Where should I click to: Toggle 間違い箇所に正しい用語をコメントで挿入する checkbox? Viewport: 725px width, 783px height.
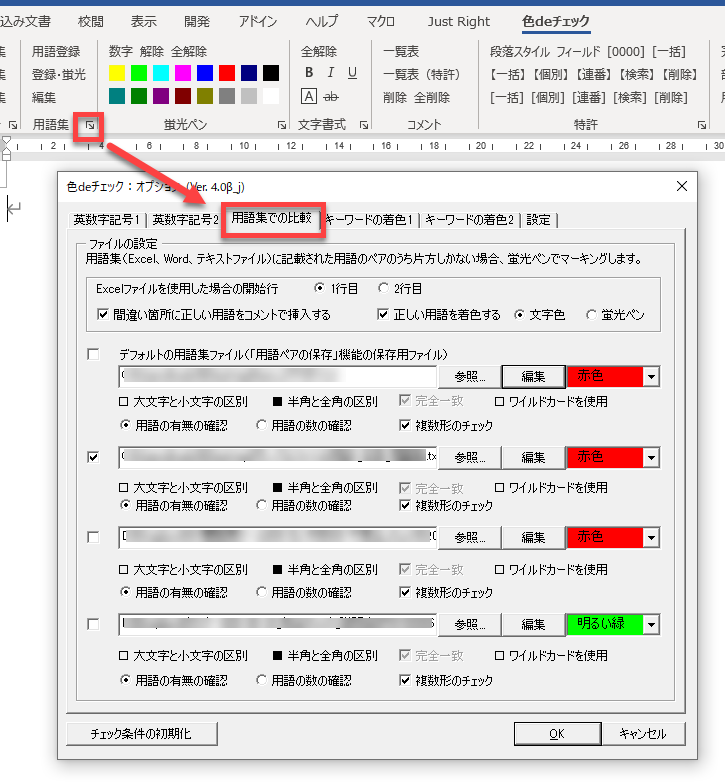(103, 314)
